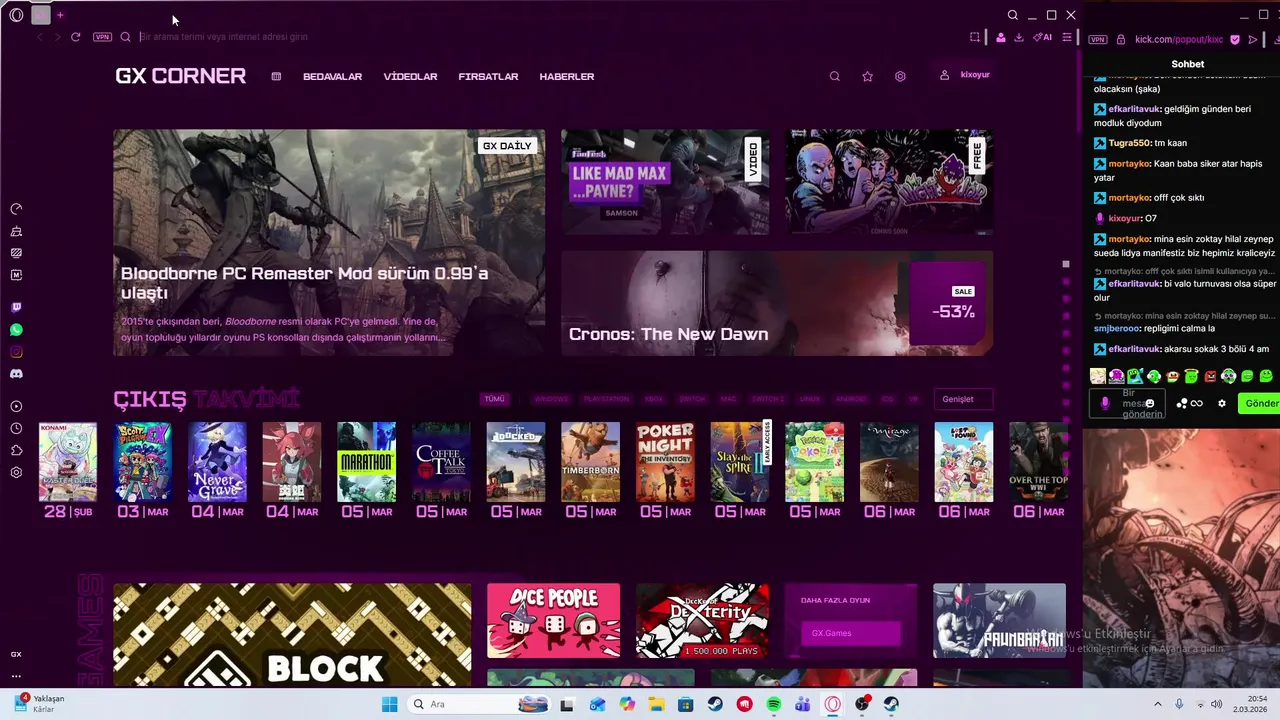Image resolution: width=1280 pixels, height=720 pixels.
Task: Open the FIRSATLAR tab
Action: [x=488, y=76]
